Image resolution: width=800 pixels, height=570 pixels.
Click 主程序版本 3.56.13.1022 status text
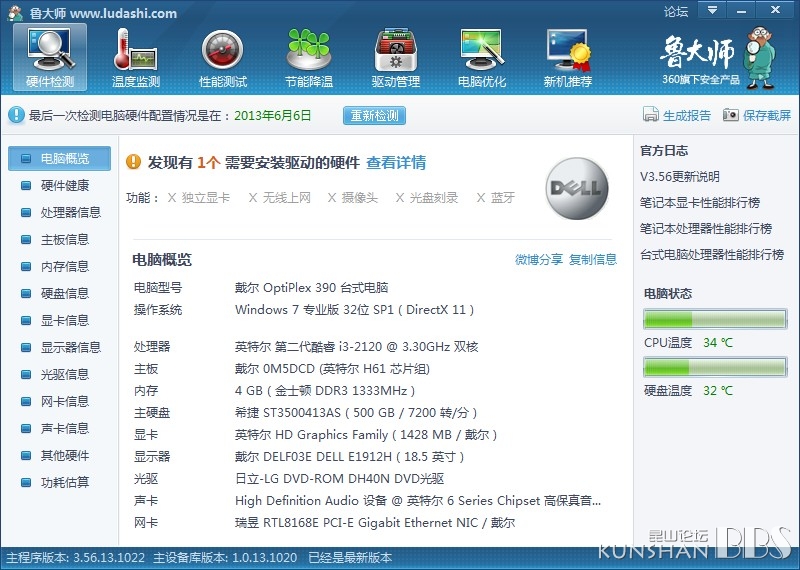[x=76, y=558]
